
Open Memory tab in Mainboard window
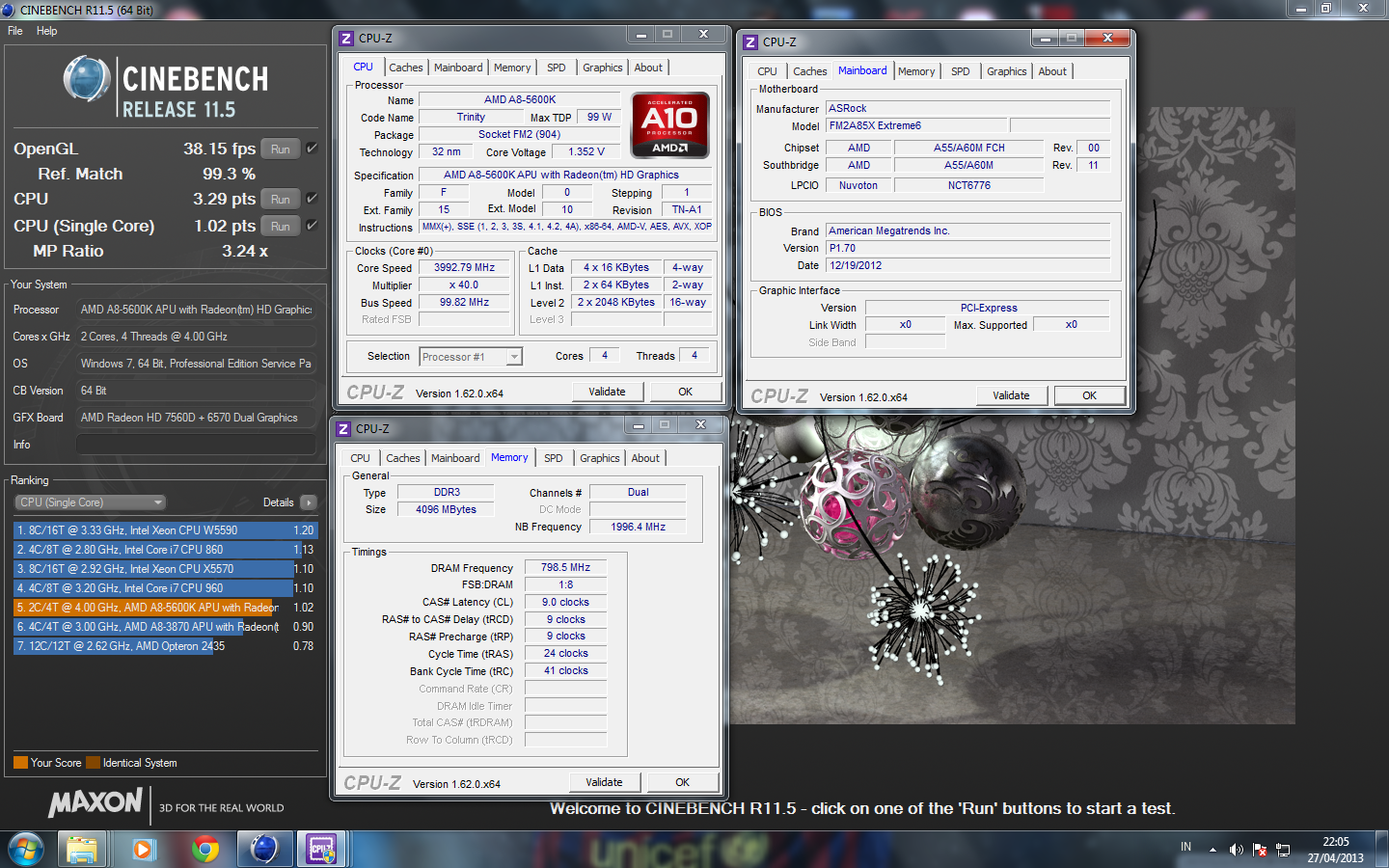pyautogui.click(x=916, y=71)
